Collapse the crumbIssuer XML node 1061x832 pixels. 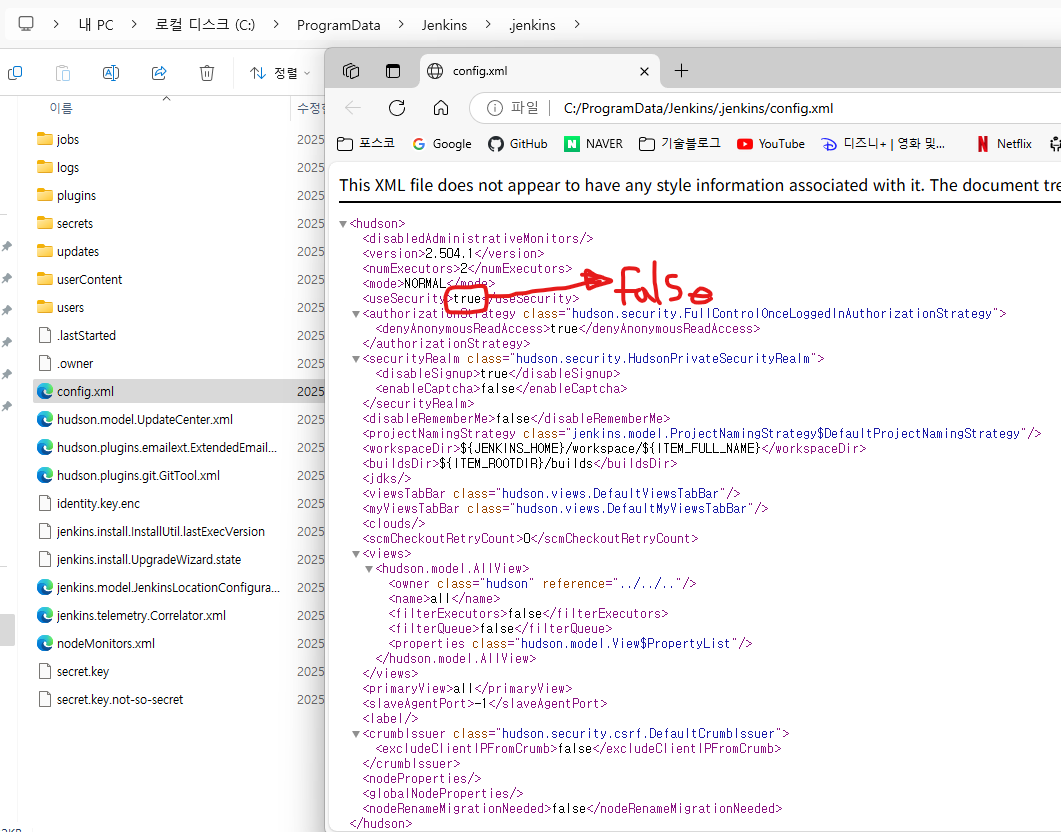(356, 734)
